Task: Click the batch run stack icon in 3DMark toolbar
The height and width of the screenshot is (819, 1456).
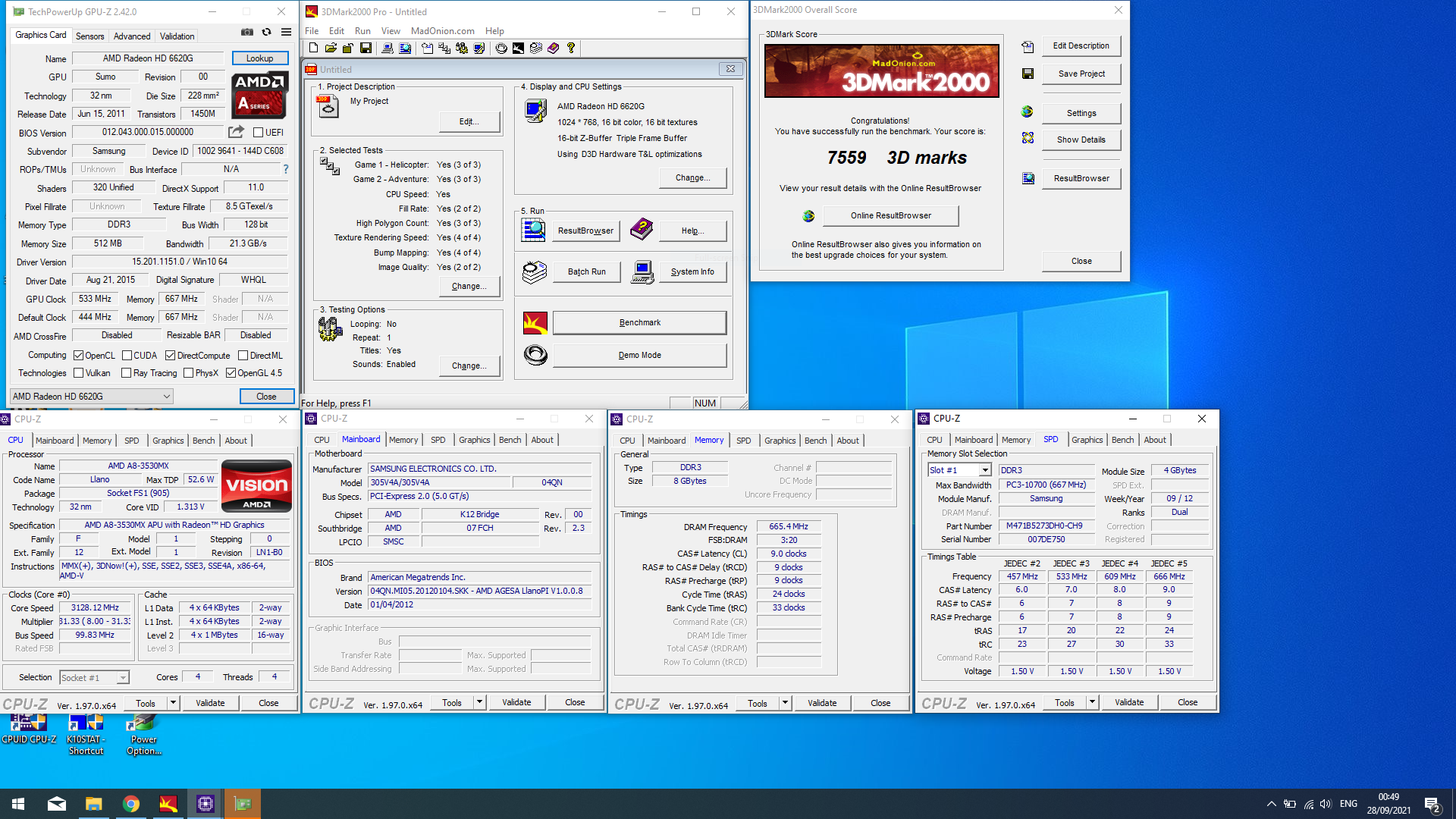Action: [536, 49]
